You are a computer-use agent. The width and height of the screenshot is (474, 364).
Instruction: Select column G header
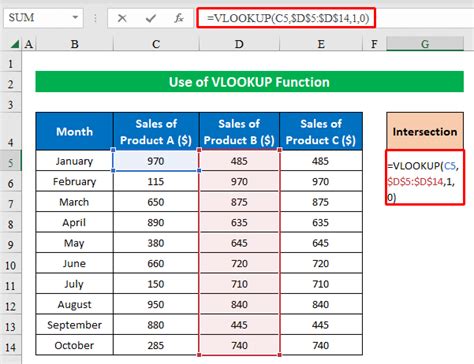425,44
